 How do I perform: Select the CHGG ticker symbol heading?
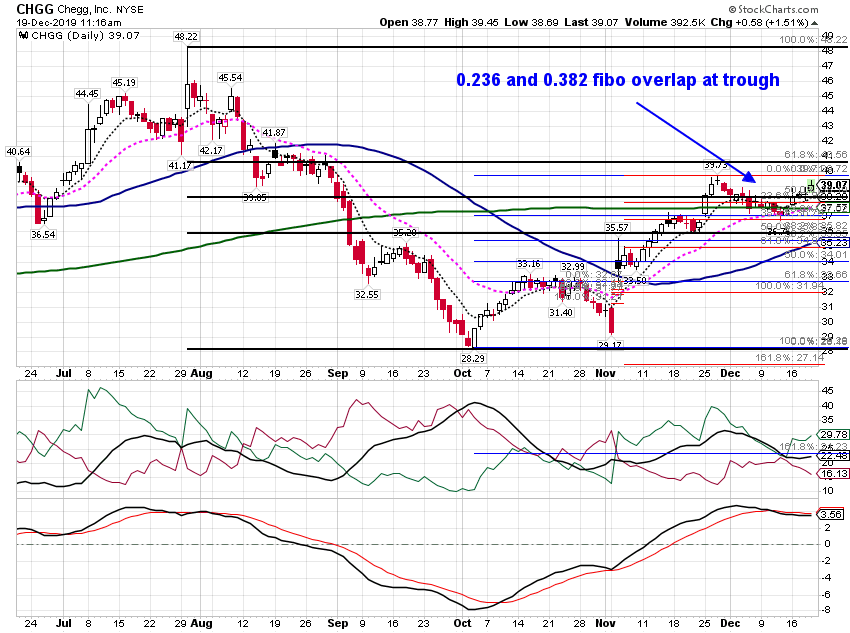coord(35,9)
